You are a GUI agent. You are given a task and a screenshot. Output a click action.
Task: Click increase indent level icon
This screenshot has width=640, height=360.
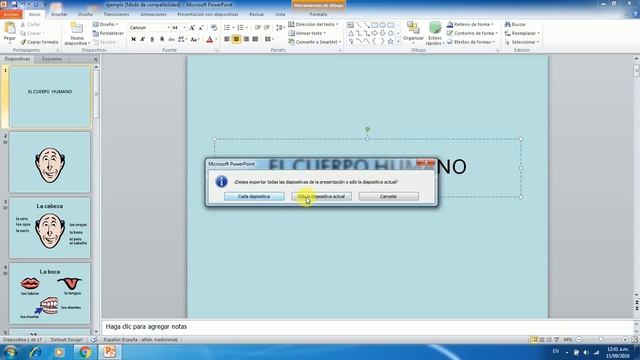267,27
